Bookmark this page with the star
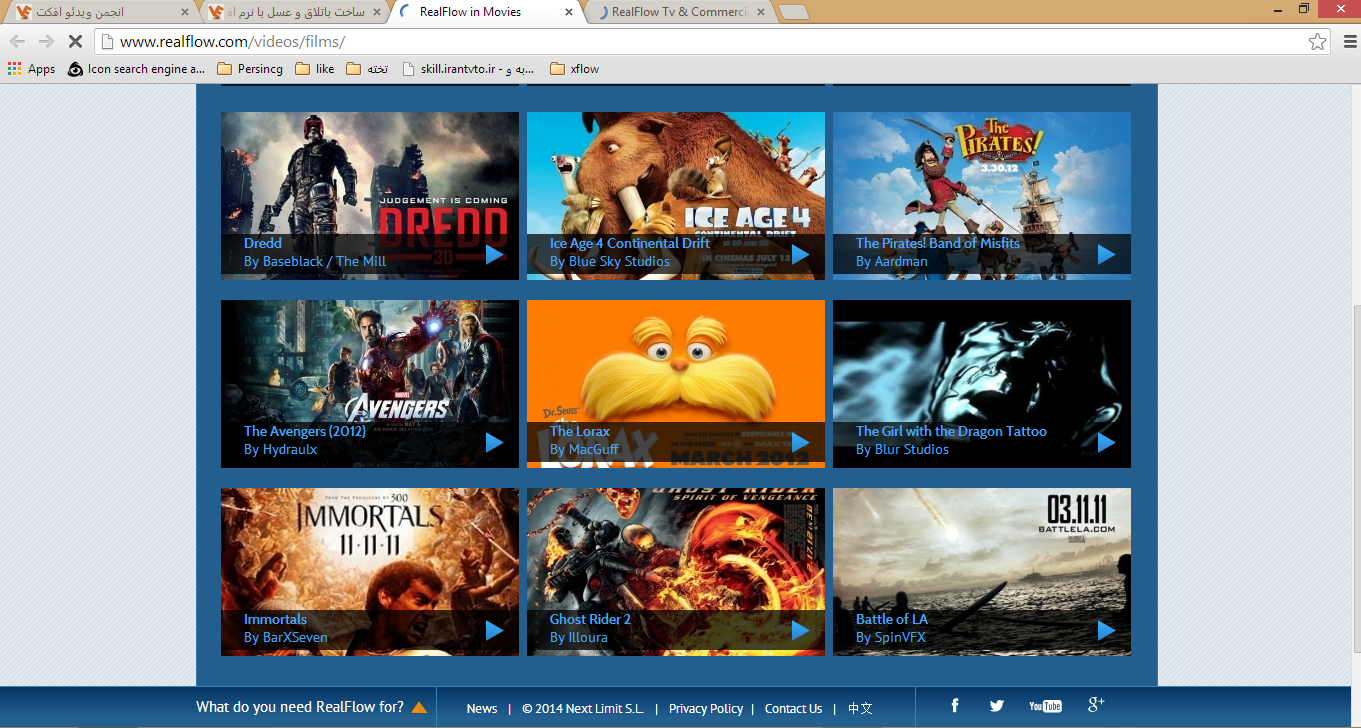1361x728 pixels. click(x=1318, y=41)
